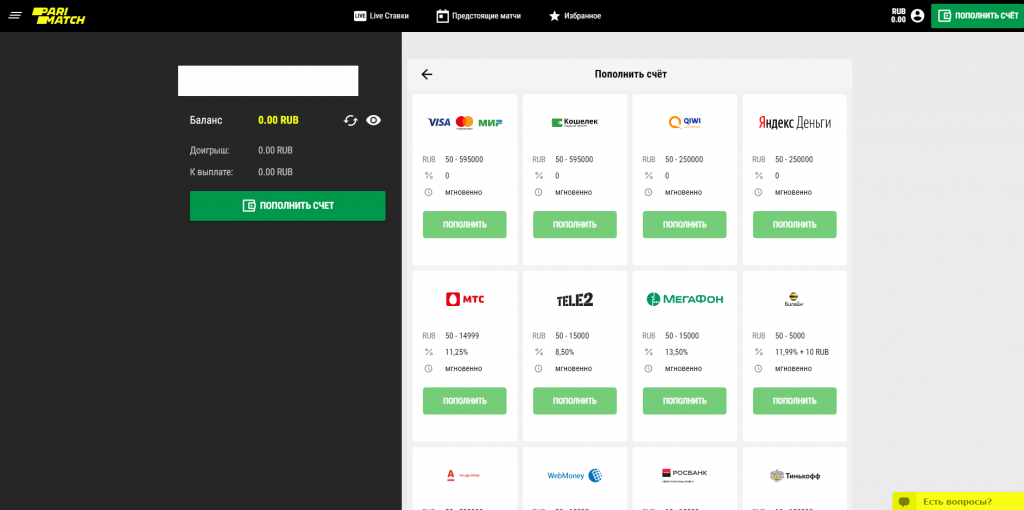Click top-right ПОПОЛНИТЬ СЧЁТ button
The width and height of the screenshot is (1024, 510).
(977, 16)
